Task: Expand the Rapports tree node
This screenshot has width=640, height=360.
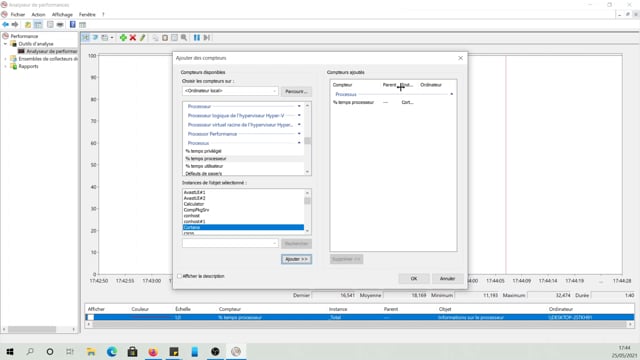Action: 6,66
